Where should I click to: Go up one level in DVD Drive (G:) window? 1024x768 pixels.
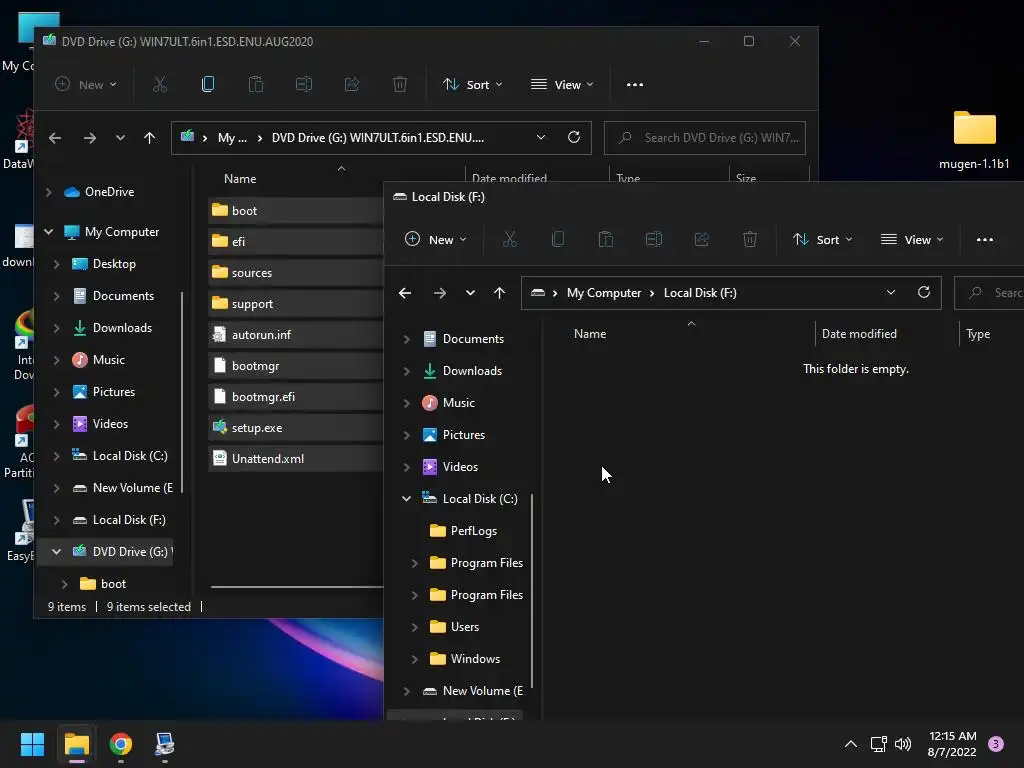click(x=150, y=138)
